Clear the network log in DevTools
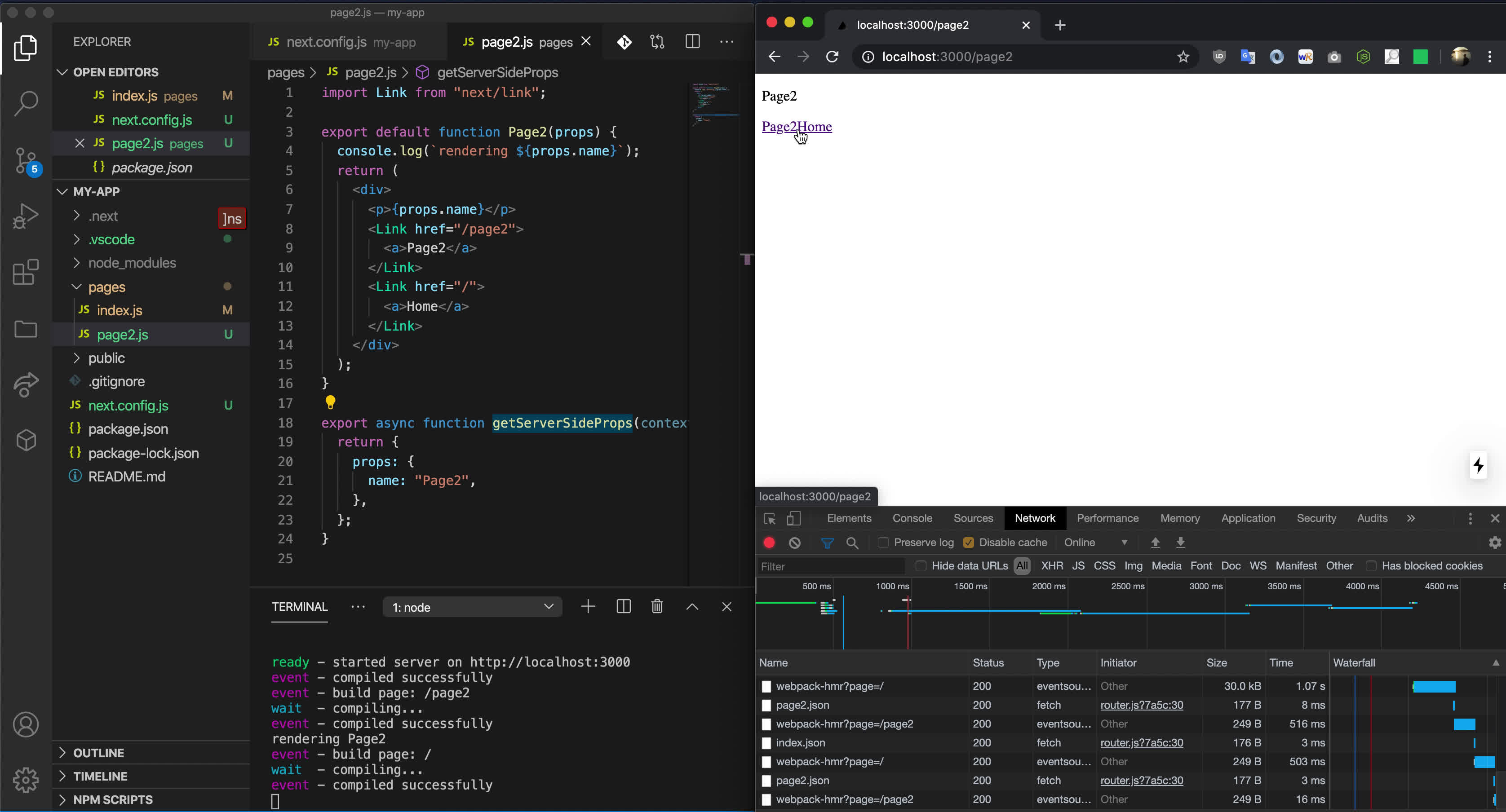1506x812 pixels. 794,543
